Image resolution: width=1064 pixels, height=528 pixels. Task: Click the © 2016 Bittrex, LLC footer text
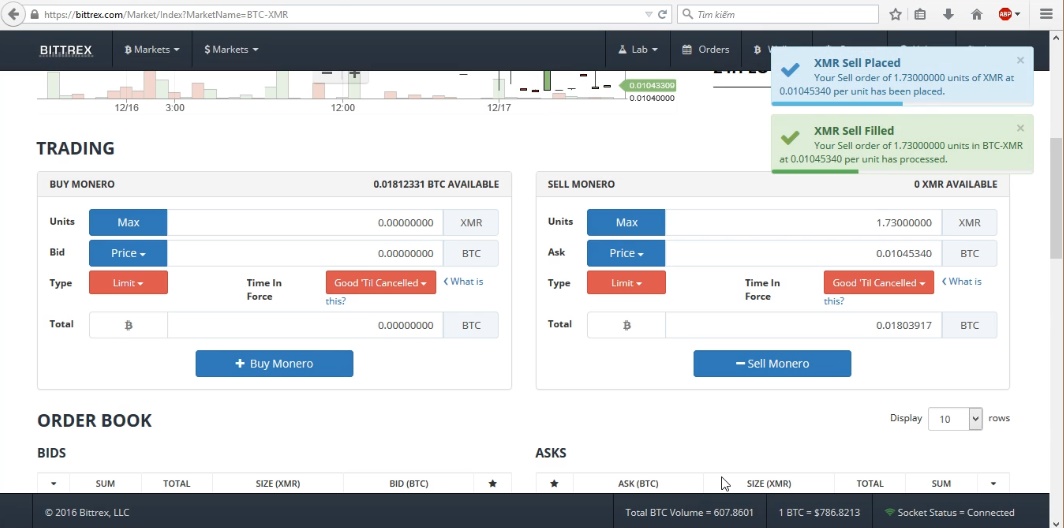tap(87, 512)
